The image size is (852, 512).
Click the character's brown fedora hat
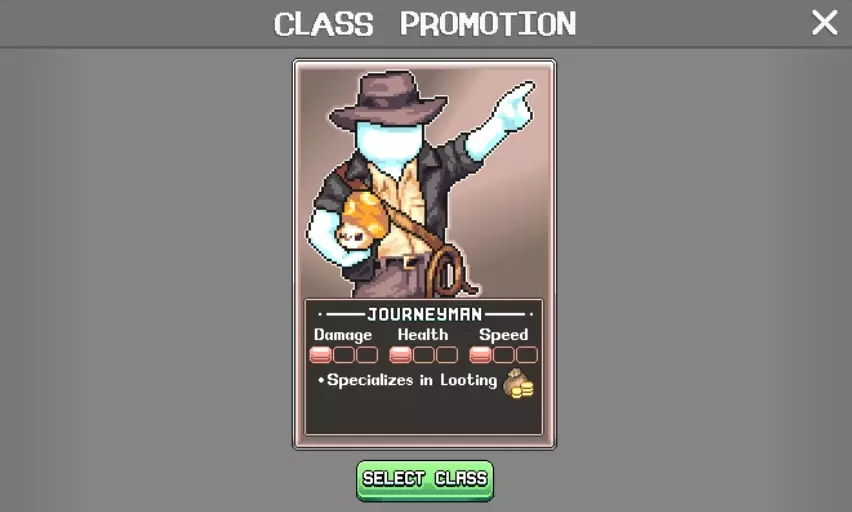(x=388, y=99)
